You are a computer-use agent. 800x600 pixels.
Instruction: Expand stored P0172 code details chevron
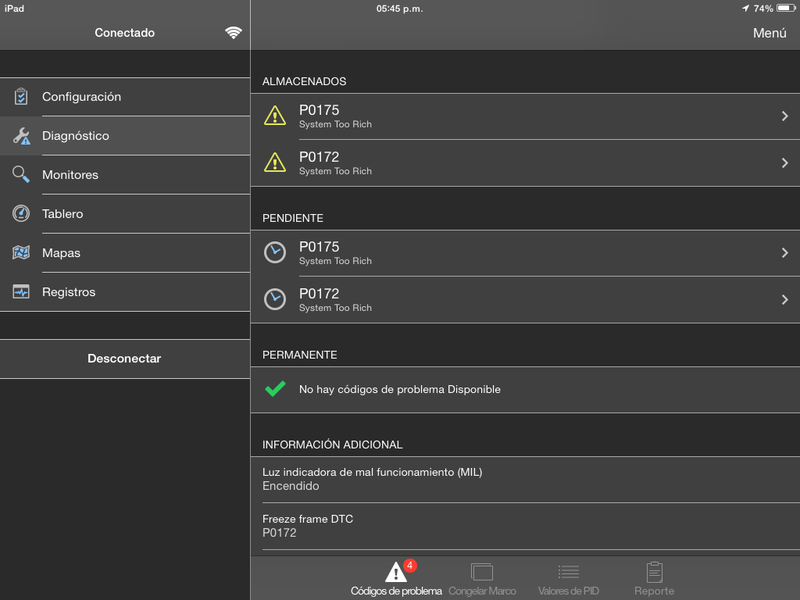click(785, 163)
